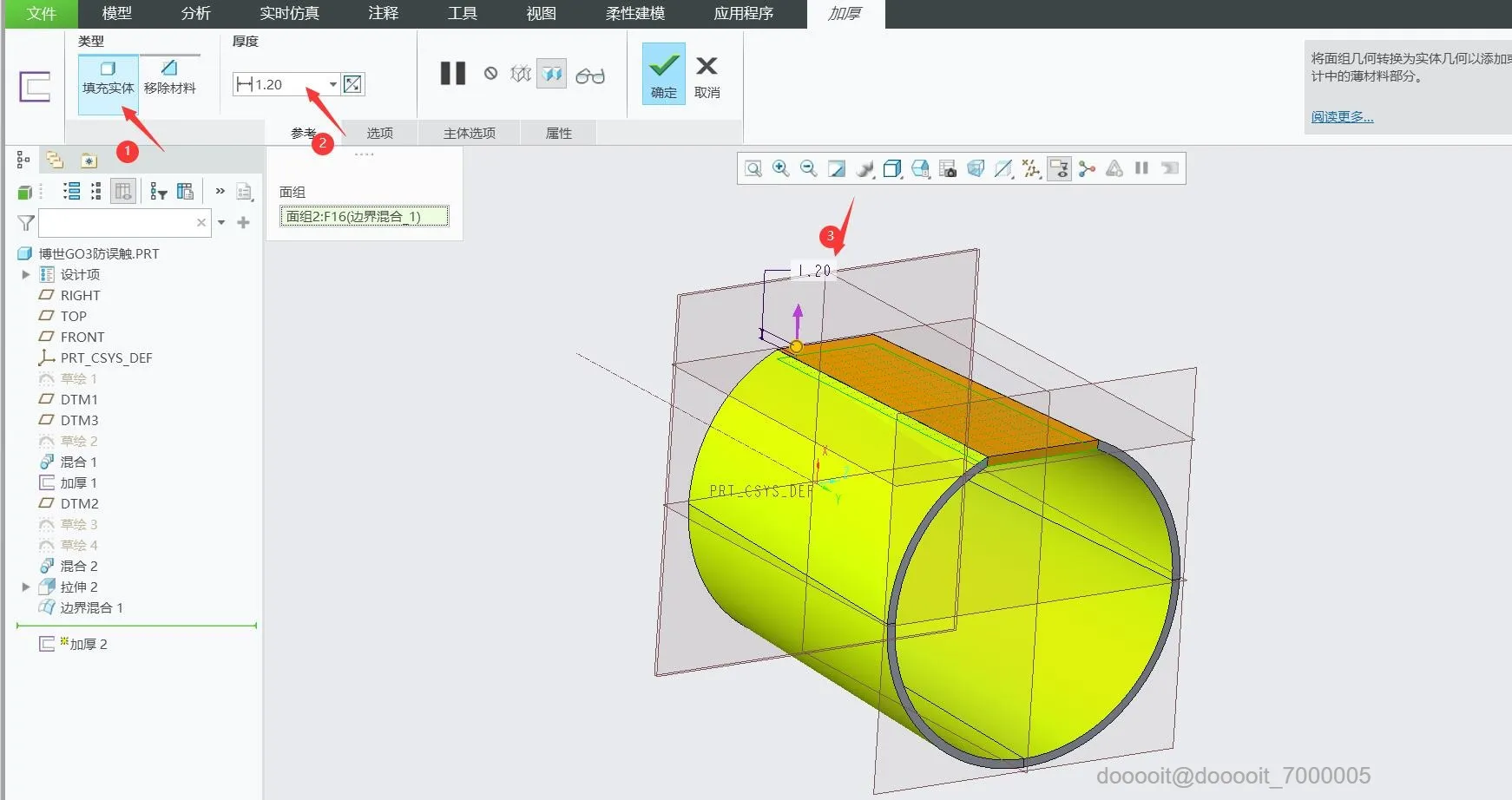Click the 确定 confirm button
1512x800 pixels.
tap(664, 75)
